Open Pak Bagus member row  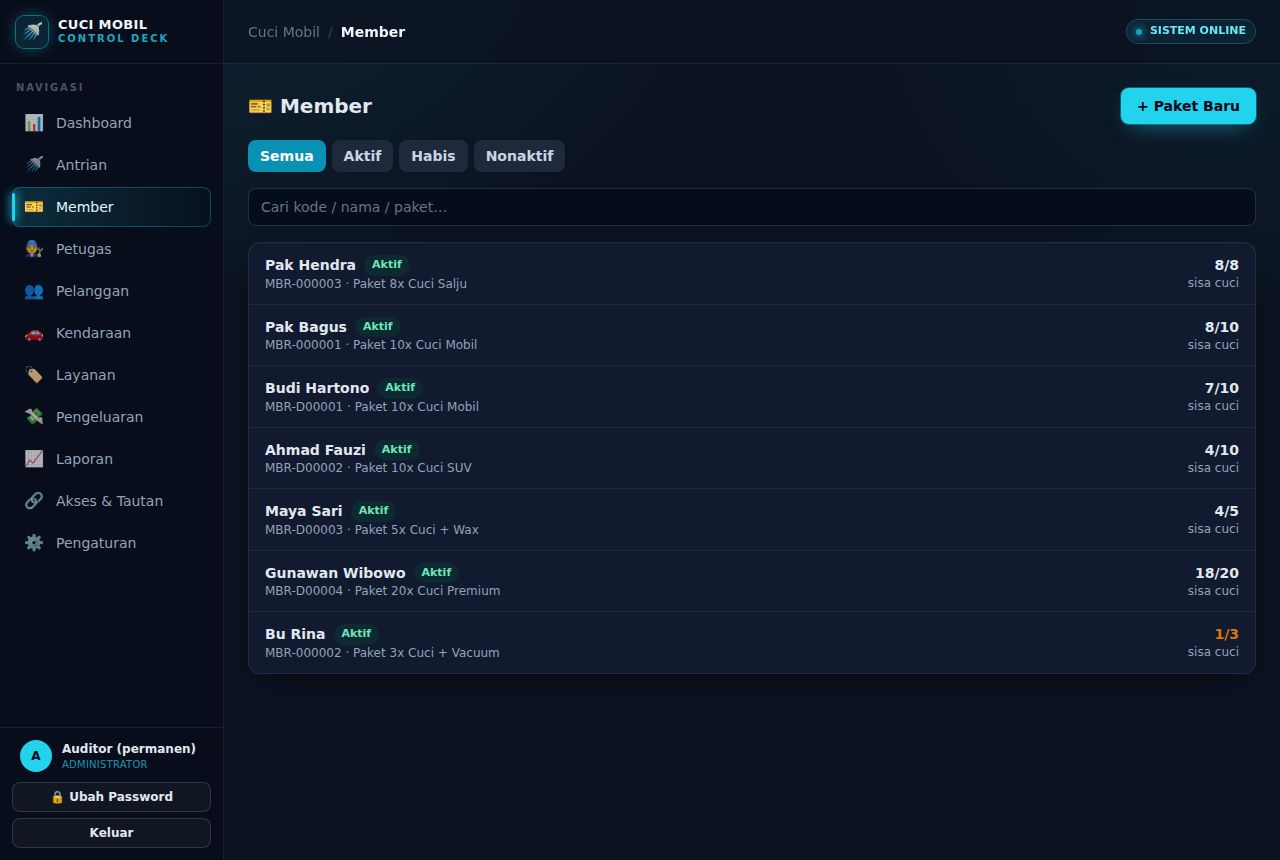[752, 335]
